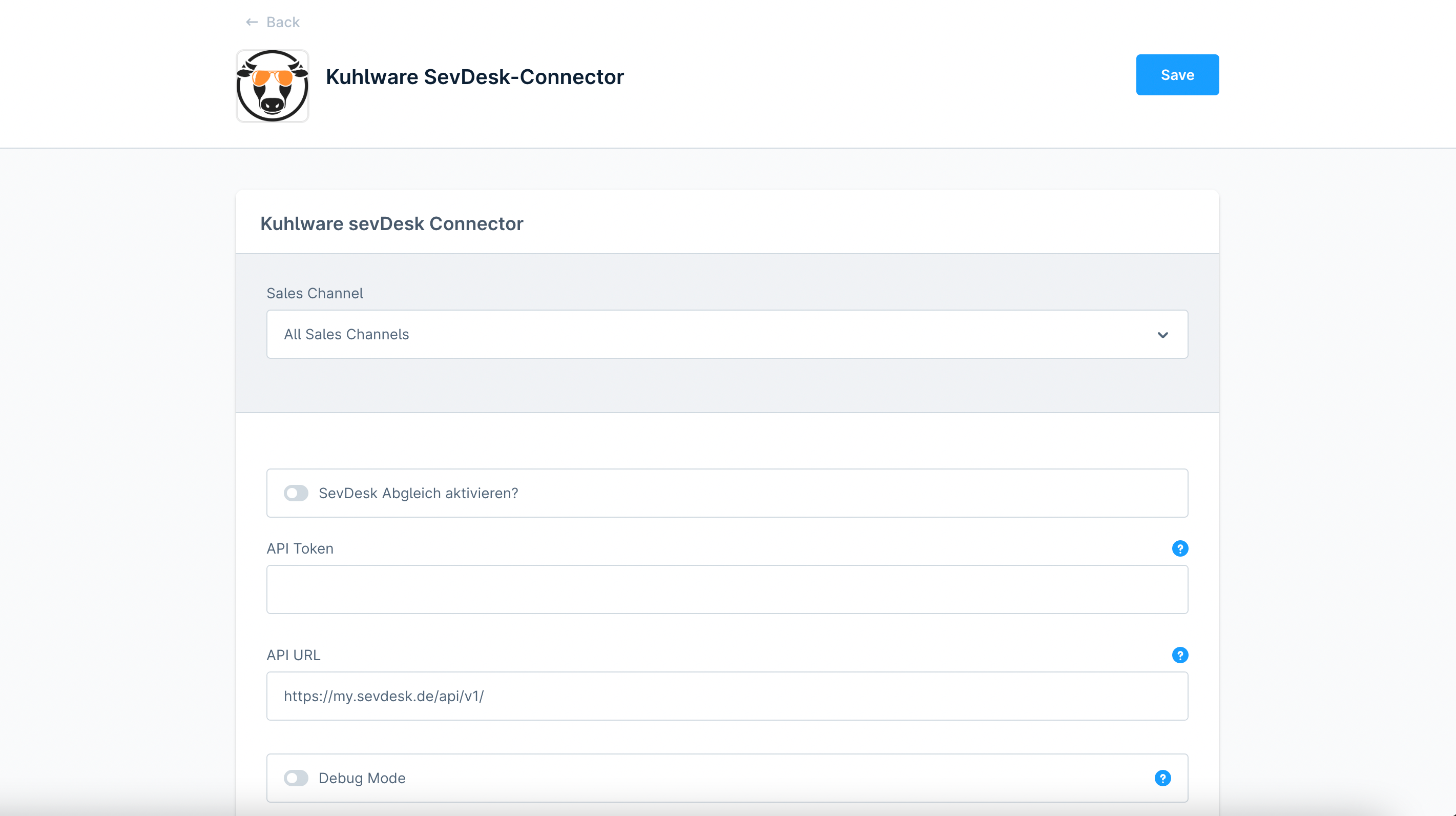Enable SevDesk Abgleich aktivieren toggle
Image resolution: width=1456 pixels, height=816 pixels.
(296, 493)
